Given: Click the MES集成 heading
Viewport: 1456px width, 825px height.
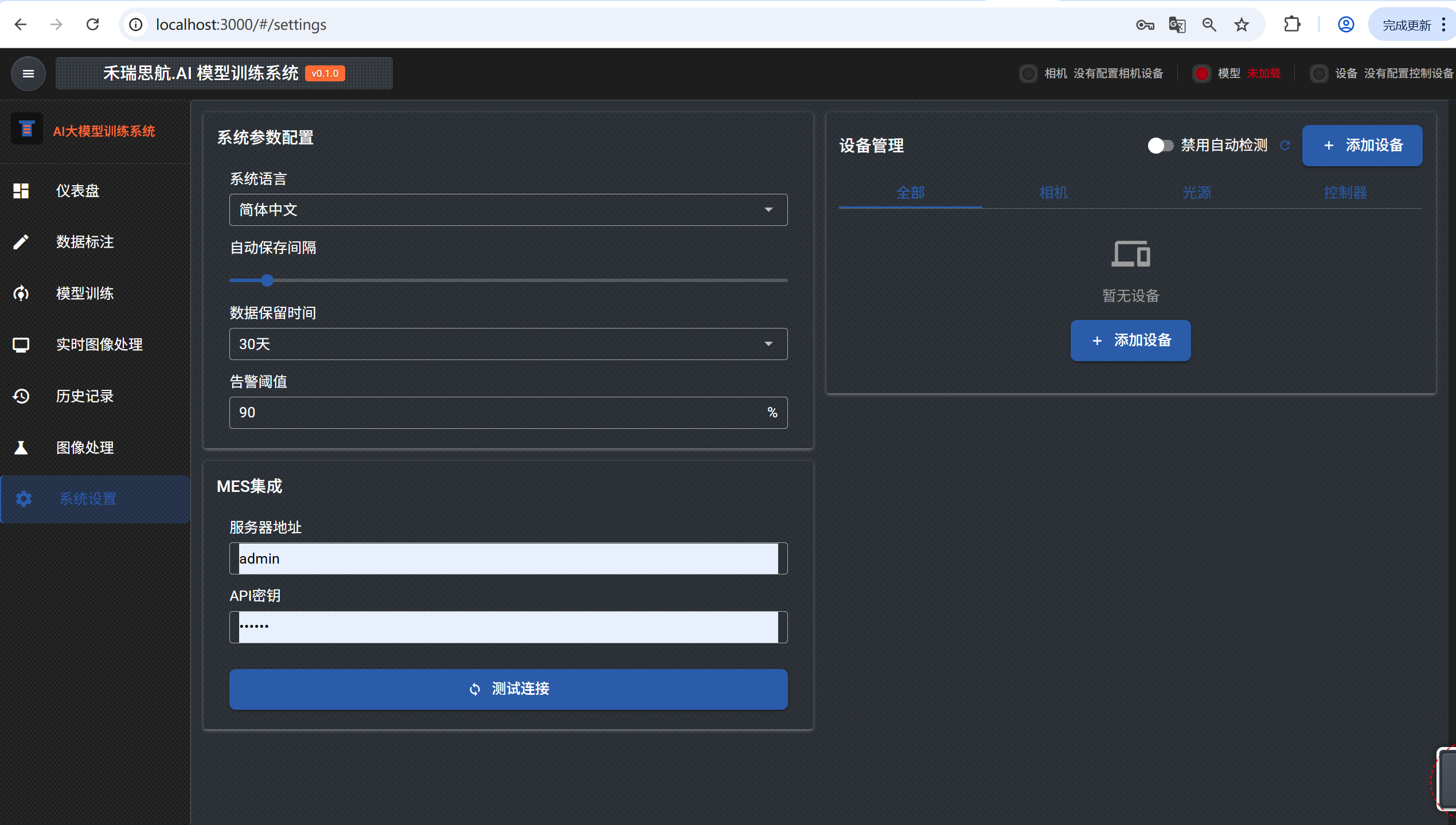Looking at the screenshot, I should click(249, 486).
